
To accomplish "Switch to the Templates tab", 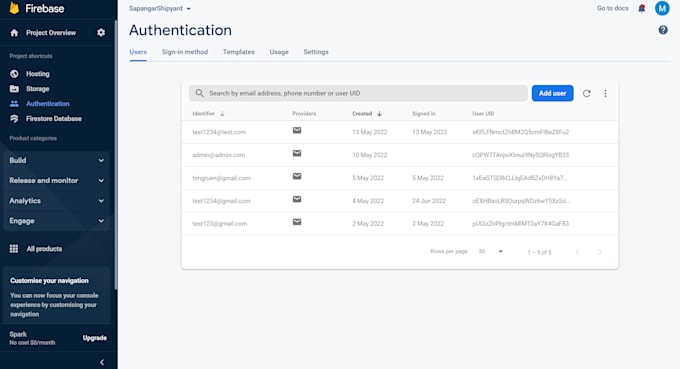I will pyautogui.click(x=239, y=52).
